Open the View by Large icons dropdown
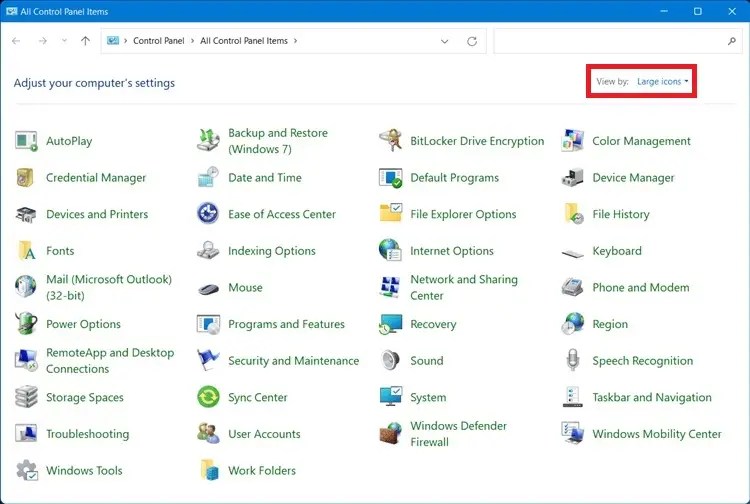Viewport: 750px width, 504px height. point(662,81)
